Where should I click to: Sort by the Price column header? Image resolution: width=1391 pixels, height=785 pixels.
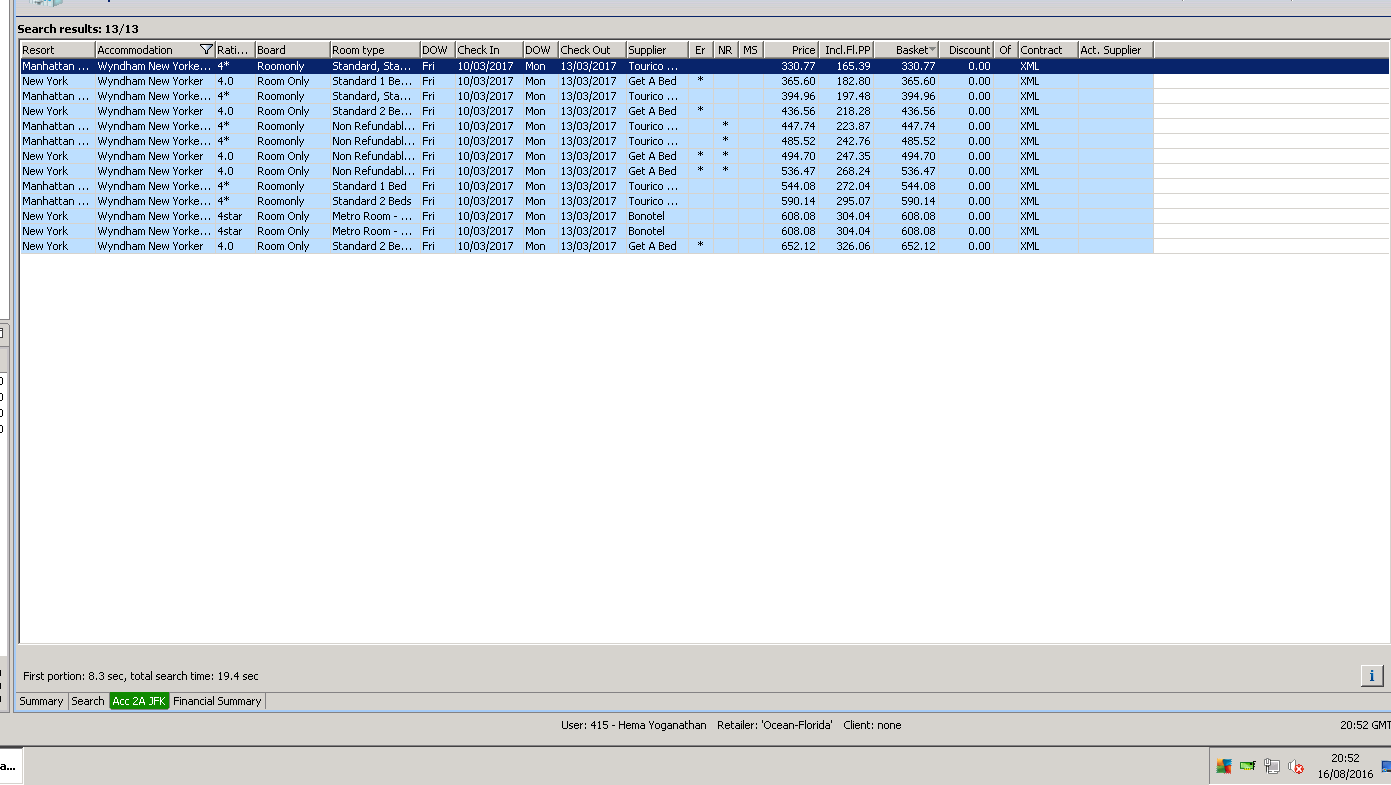pos(791,50)
